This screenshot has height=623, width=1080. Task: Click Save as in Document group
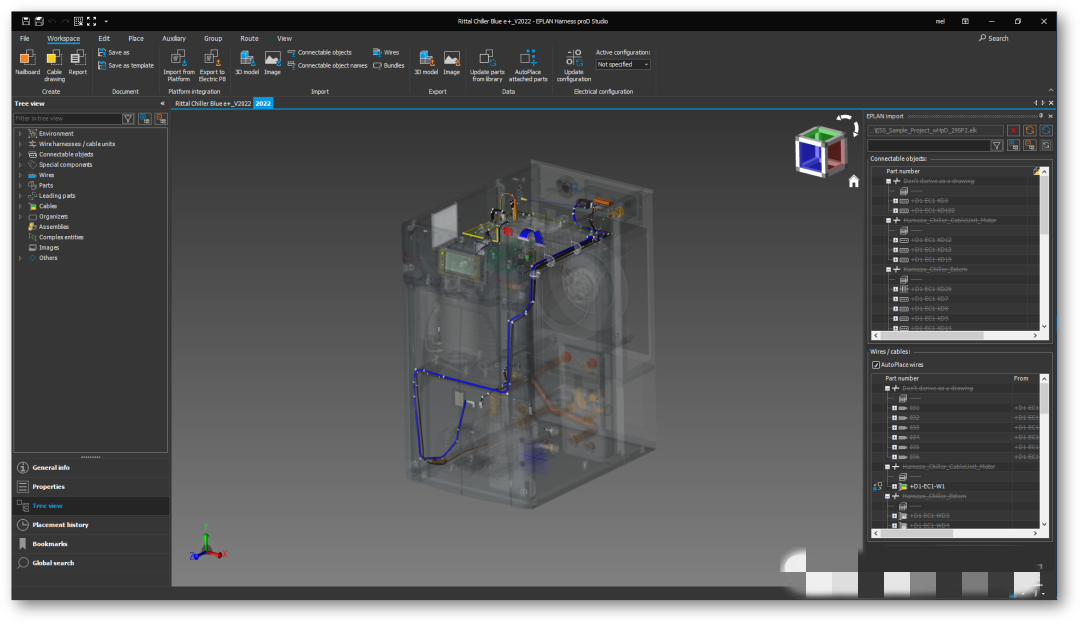114,52
